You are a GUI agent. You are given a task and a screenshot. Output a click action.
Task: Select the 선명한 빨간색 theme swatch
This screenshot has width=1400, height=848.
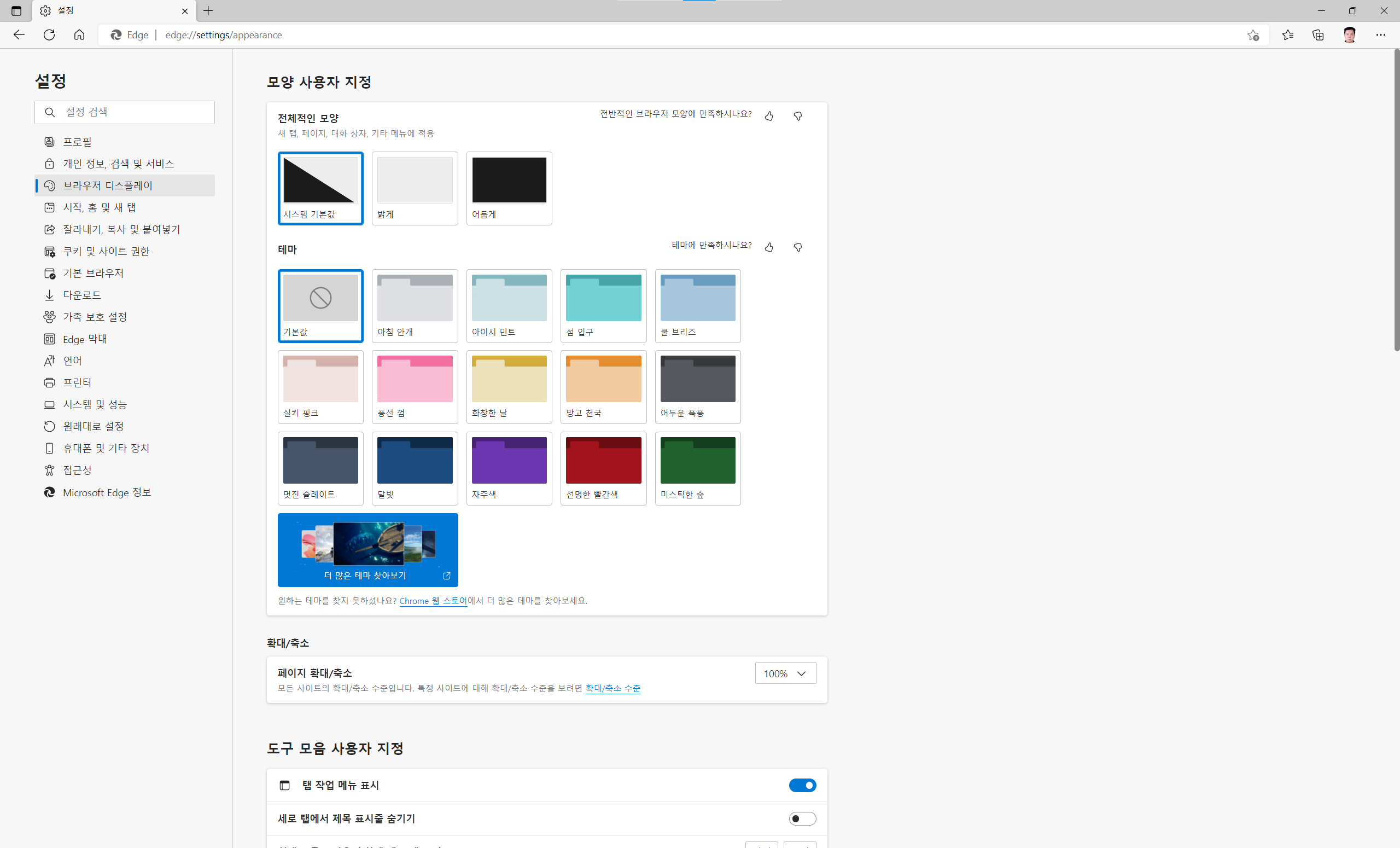(603, 468)
